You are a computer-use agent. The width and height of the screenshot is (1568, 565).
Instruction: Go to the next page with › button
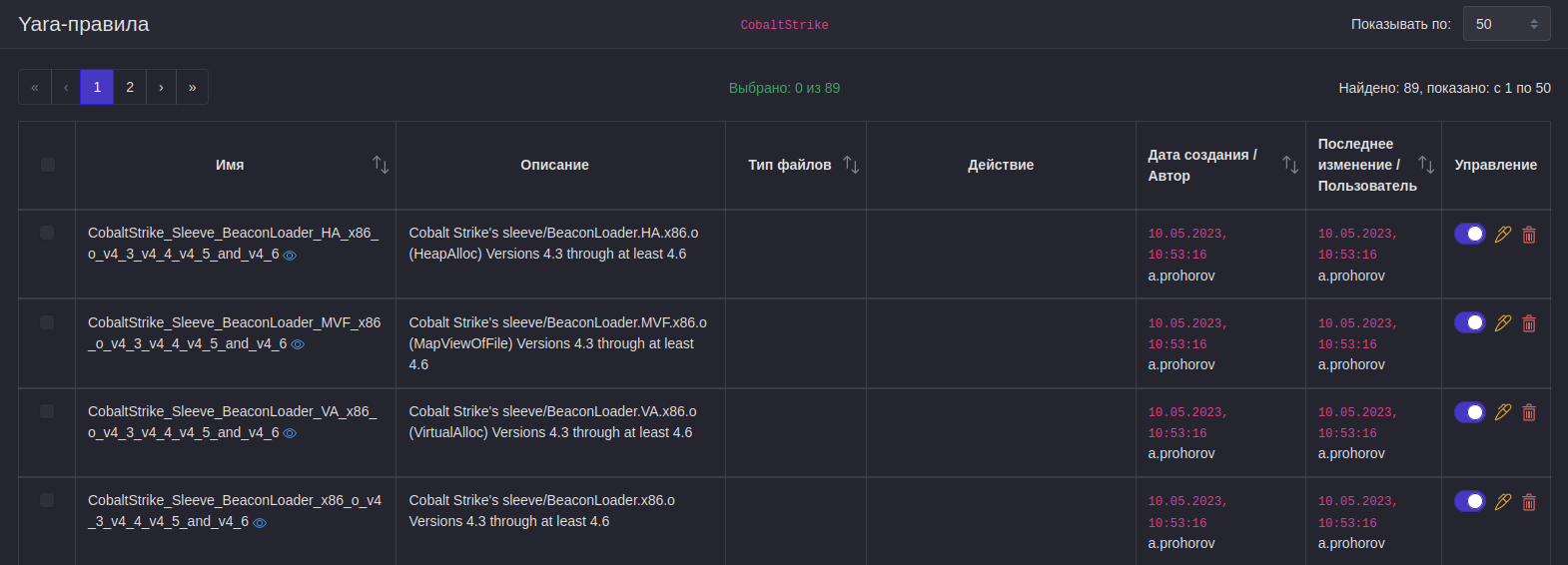click(161, 87)
